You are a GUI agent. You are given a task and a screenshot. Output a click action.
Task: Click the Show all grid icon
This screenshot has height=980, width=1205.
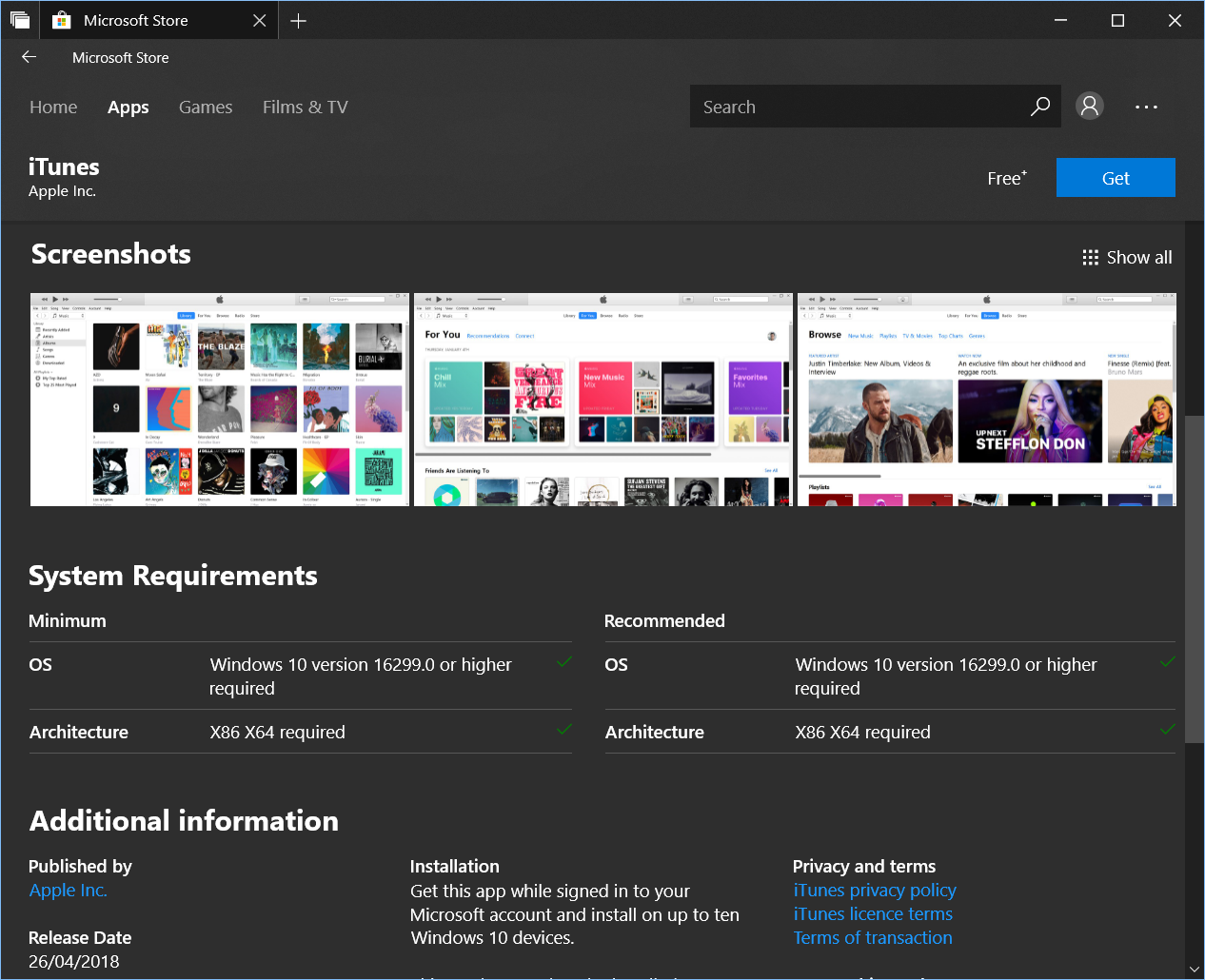[1091, 258]
